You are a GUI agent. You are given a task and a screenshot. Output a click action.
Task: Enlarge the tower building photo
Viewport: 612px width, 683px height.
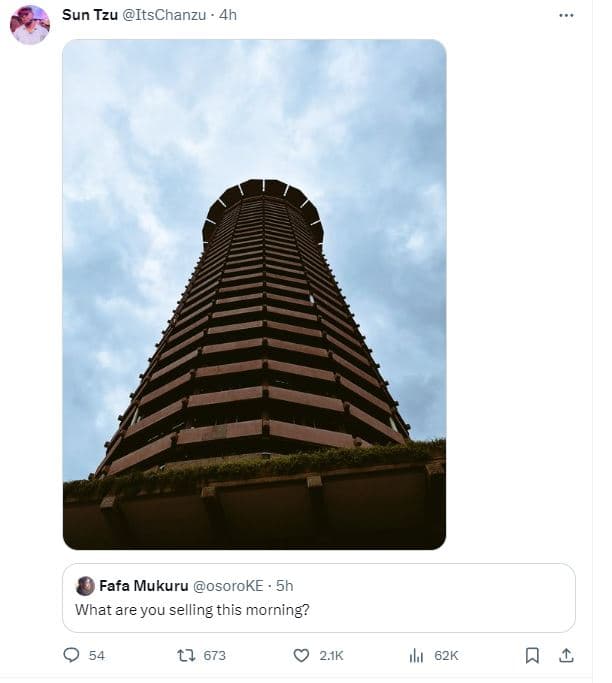pyautogui.click(x=254, y=294)
